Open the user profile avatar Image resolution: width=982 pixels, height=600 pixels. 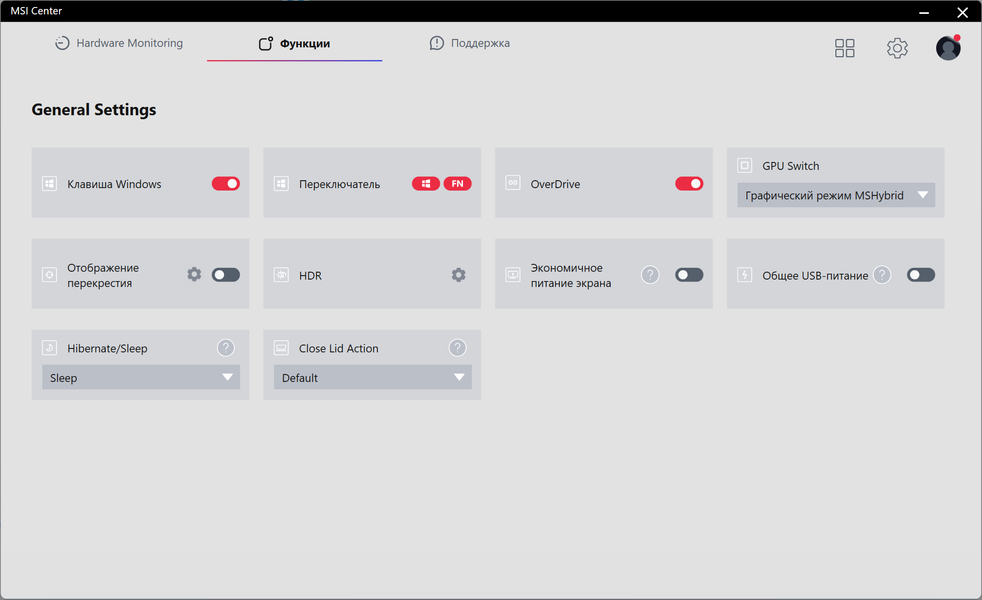[948, 48]
